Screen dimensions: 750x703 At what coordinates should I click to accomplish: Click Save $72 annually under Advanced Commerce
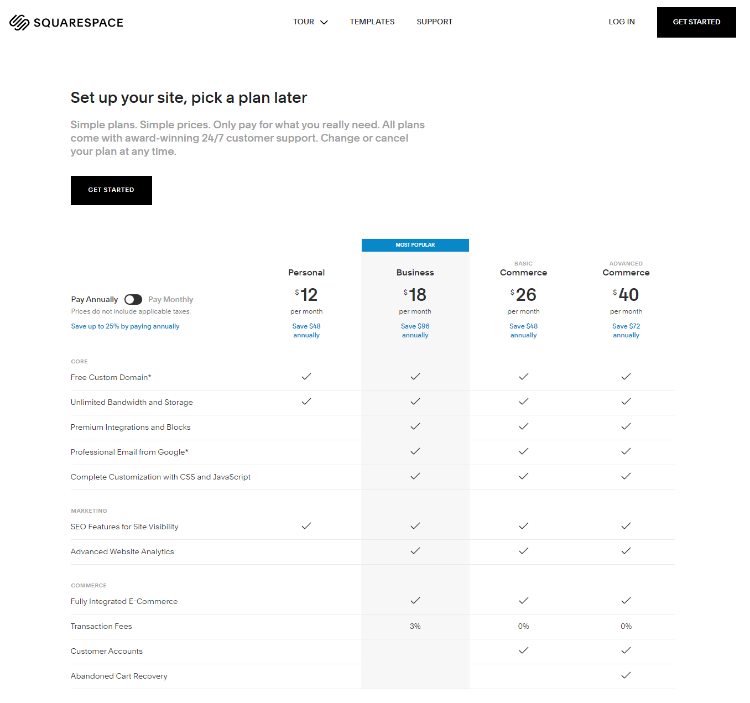[x=626, y=330]
